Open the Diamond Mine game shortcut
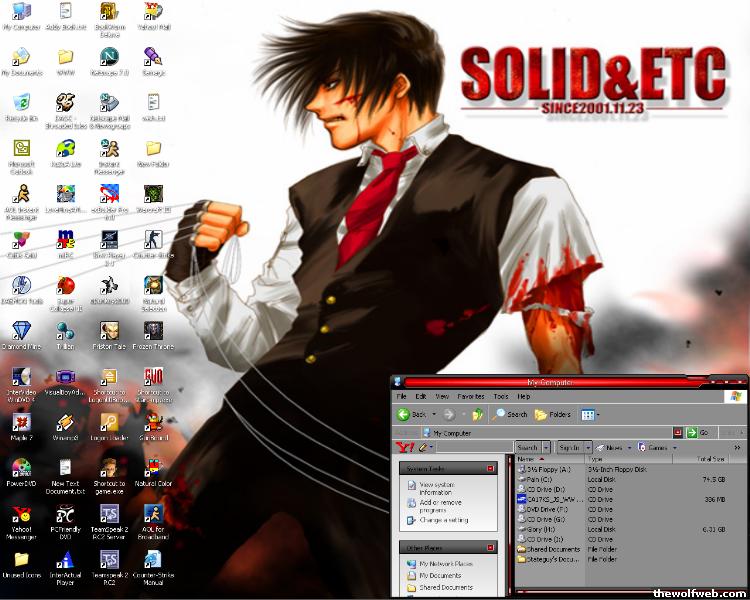 [20, 331]
